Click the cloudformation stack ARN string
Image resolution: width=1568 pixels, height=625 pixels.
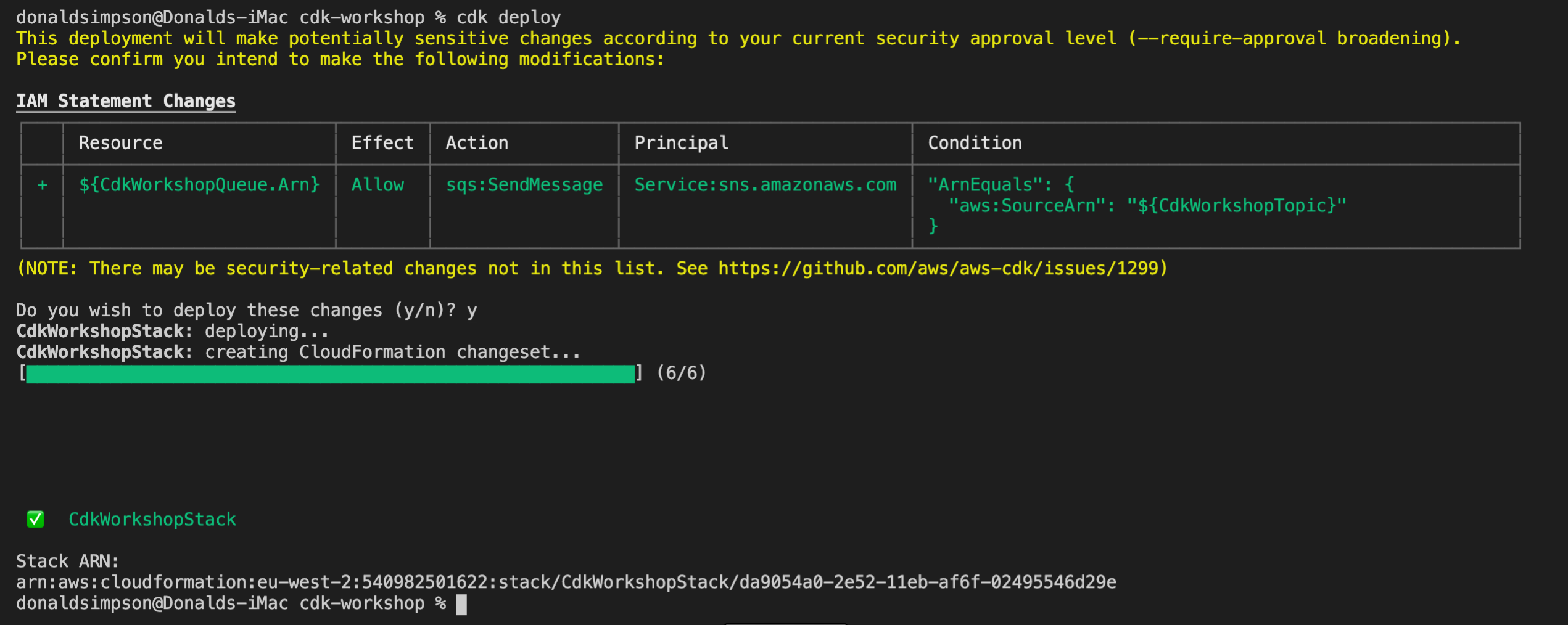tap(566, 582)
